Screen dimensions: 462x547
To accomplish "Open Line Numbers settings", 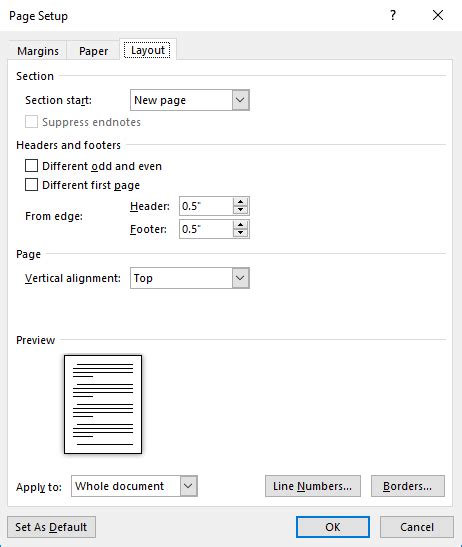I will click(313, 486).
